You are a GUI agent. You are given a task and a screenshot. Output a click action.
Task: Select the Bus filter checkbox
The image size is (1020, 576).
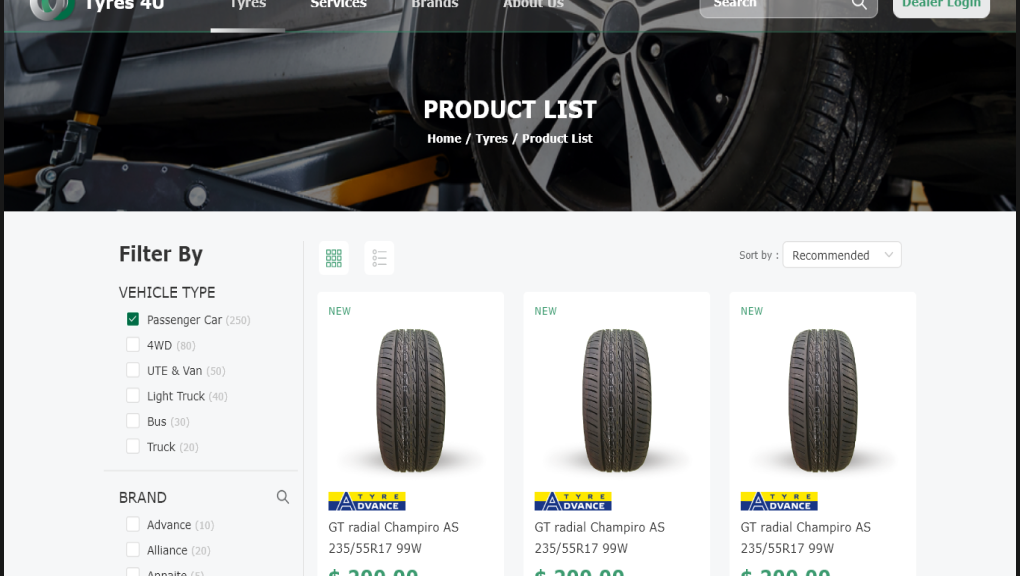(133, 420)
